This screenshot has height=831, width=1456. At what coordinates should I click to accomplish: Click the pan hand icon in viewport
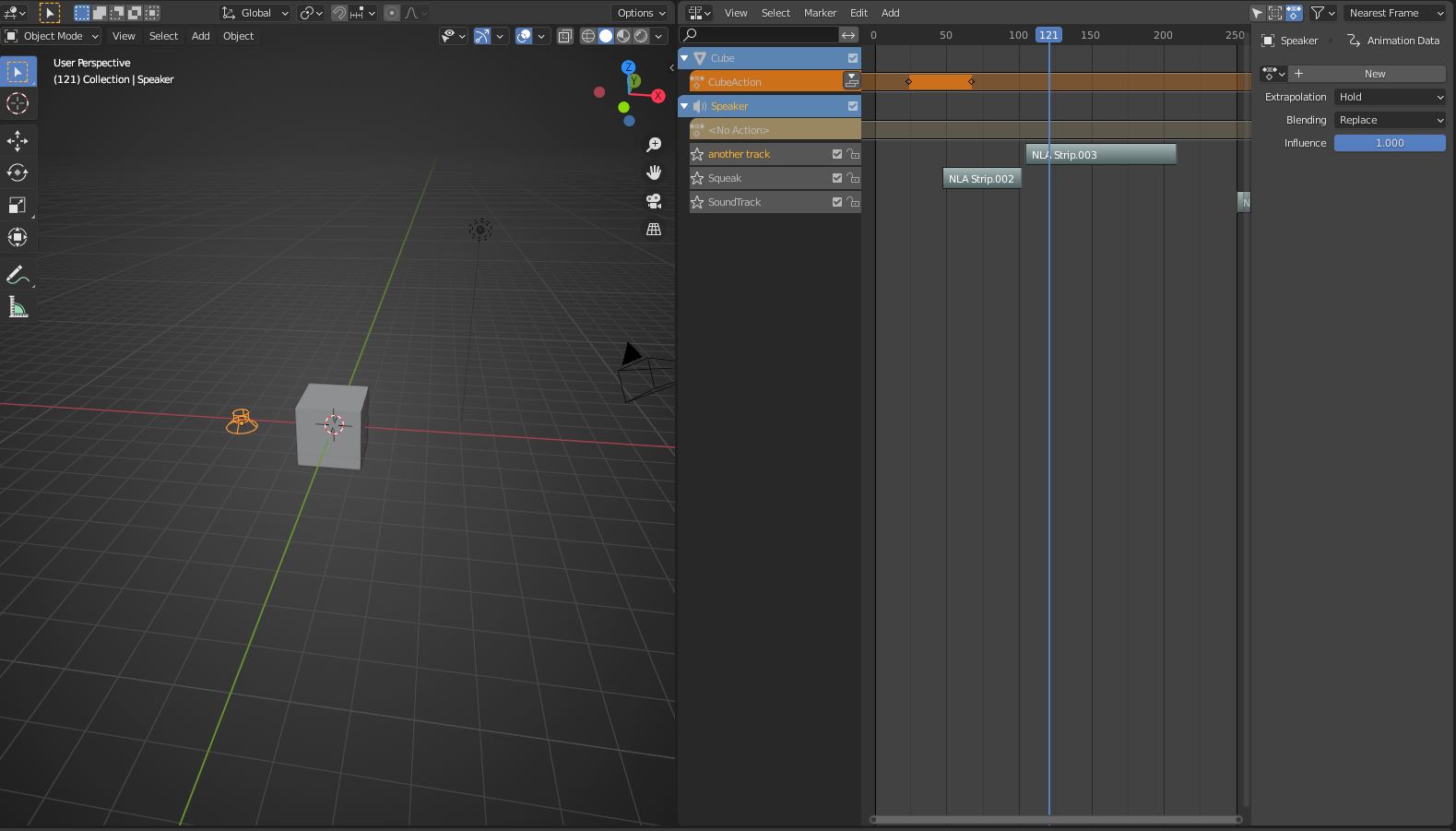[x=654, y=172]
